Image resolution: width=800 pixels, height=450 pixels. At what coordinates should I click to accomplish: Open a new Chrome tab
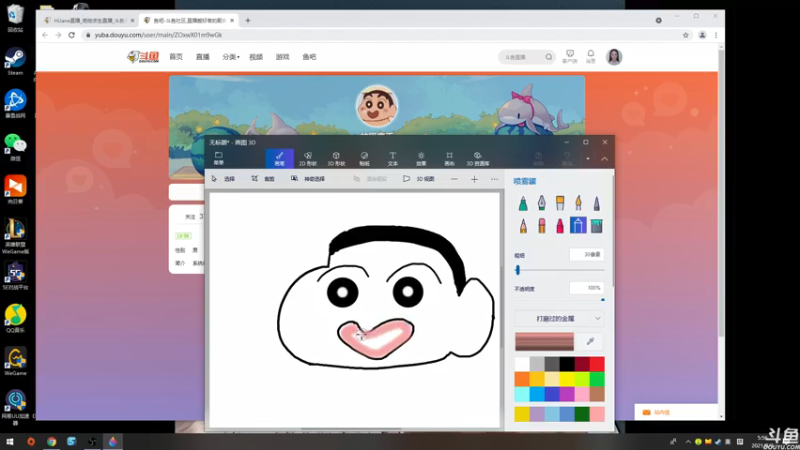coord(248,20)
